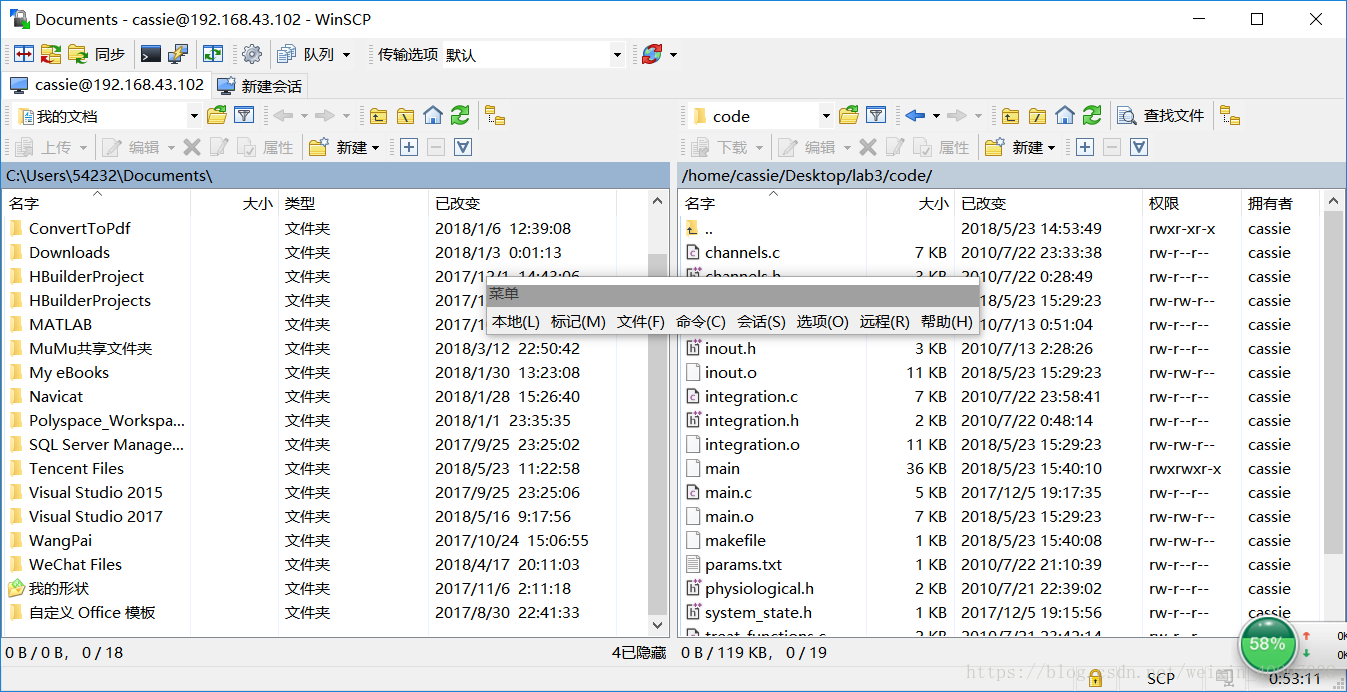
Task: Select the makefile in remote panel
Action: coord(735,540)
